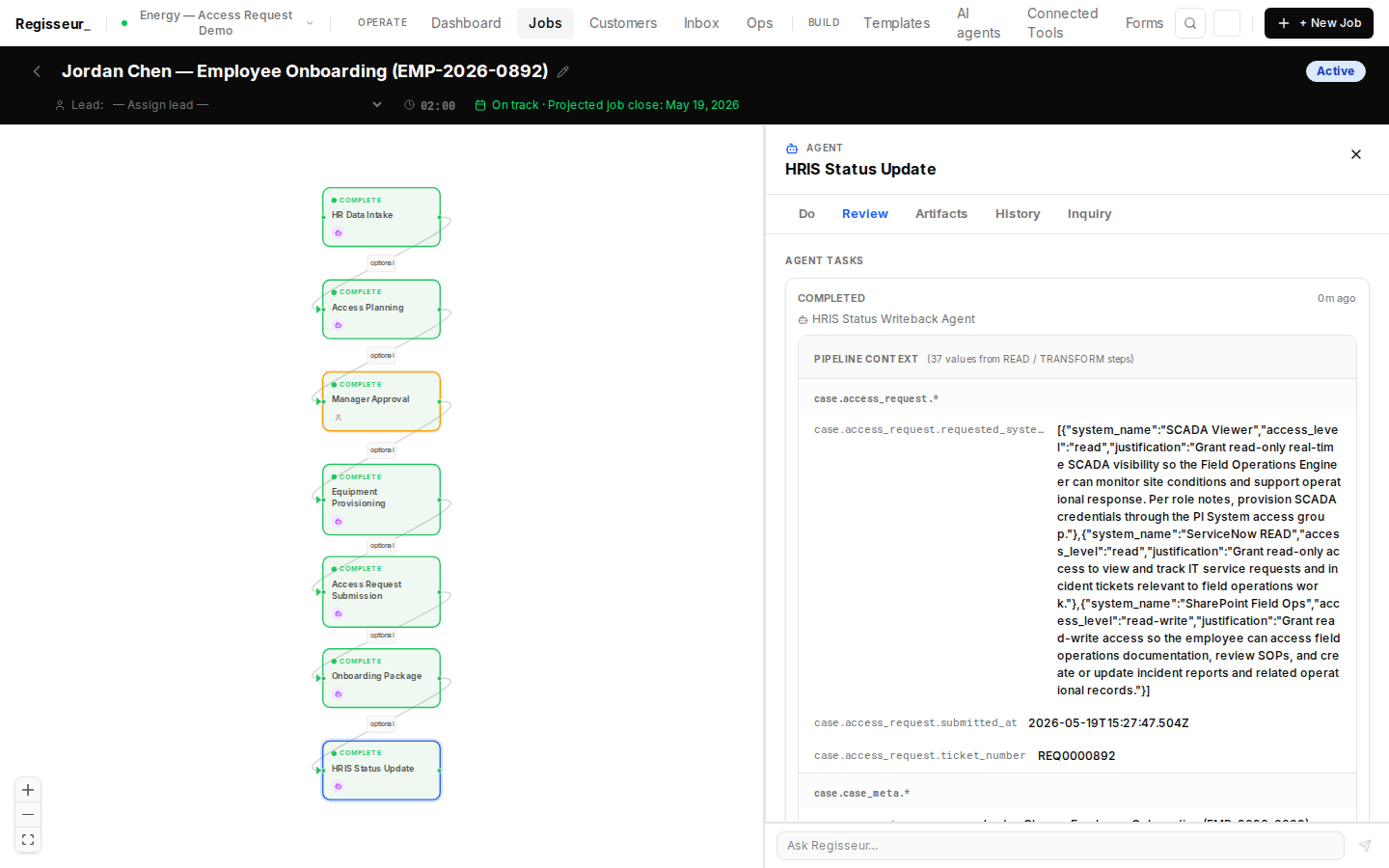Select the Onboarding Package workflow node
This screenshot has width=1389, height=868.
click(381, 678)
